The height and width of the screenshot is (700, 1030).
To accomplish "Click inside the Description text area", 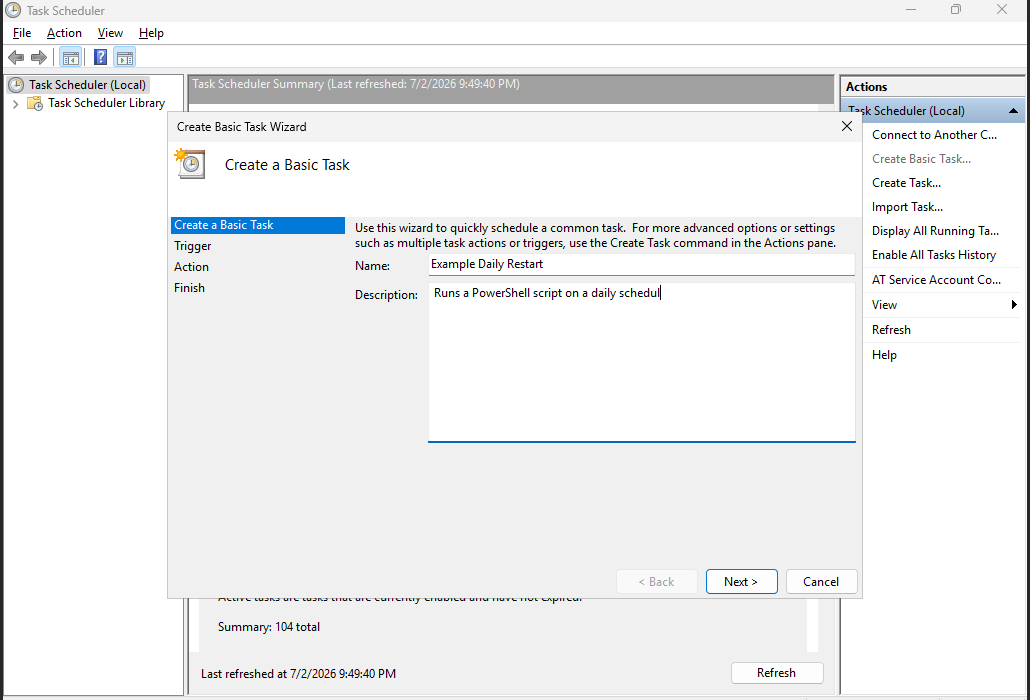I will pos(641,362).
